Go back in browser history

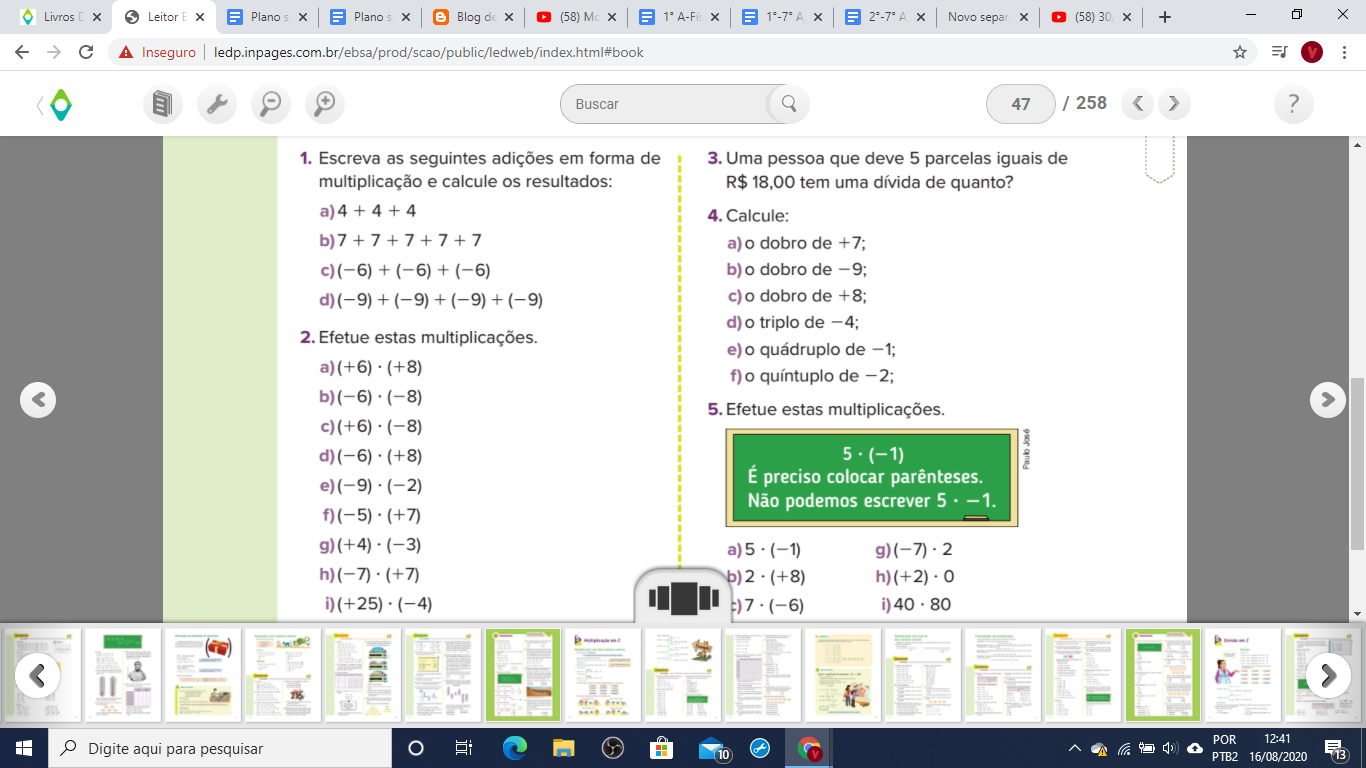[x=22, y=52]
